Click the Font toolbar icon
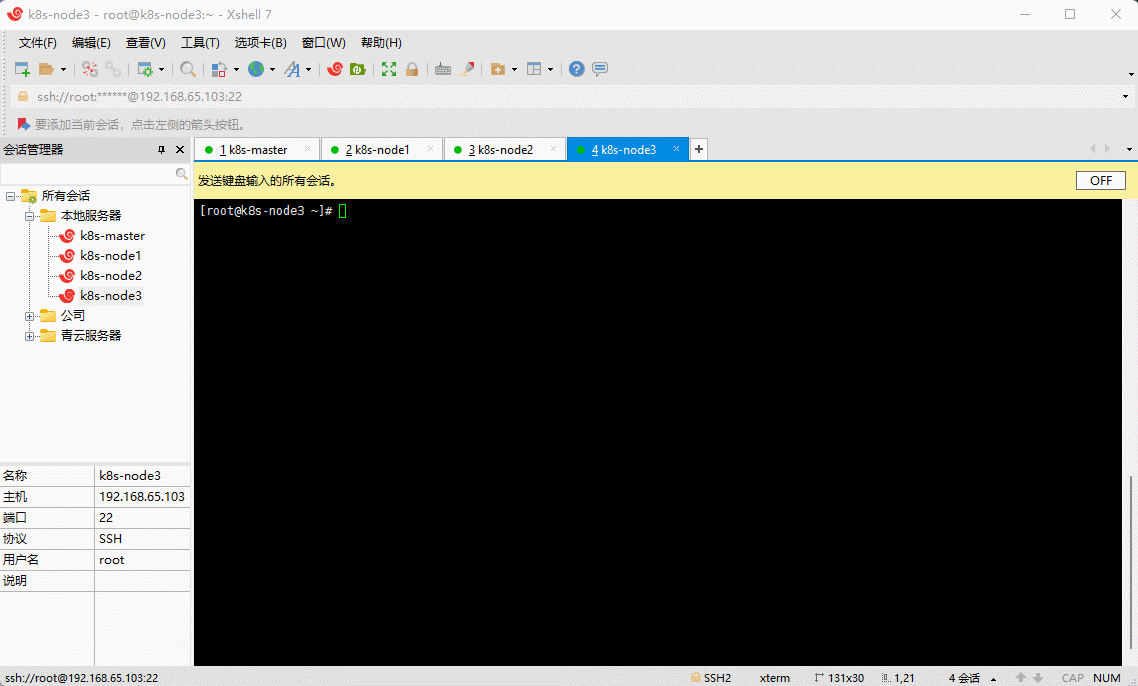The width and height of the screenshot is (1138, 686). pos(292,69)
